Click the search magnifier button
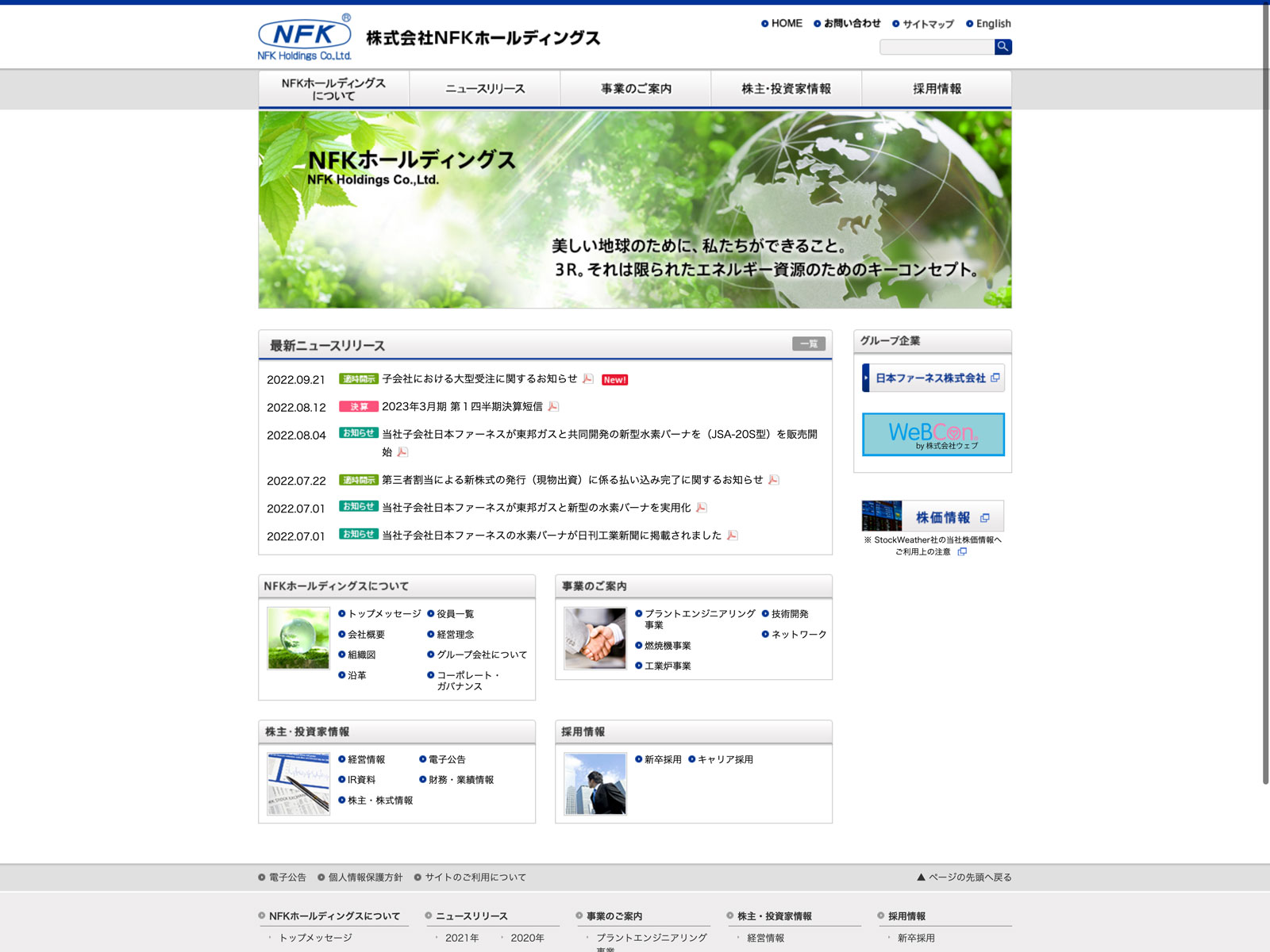The width and height of the screenshot is (1270, 952). (x=1003, y=47)
